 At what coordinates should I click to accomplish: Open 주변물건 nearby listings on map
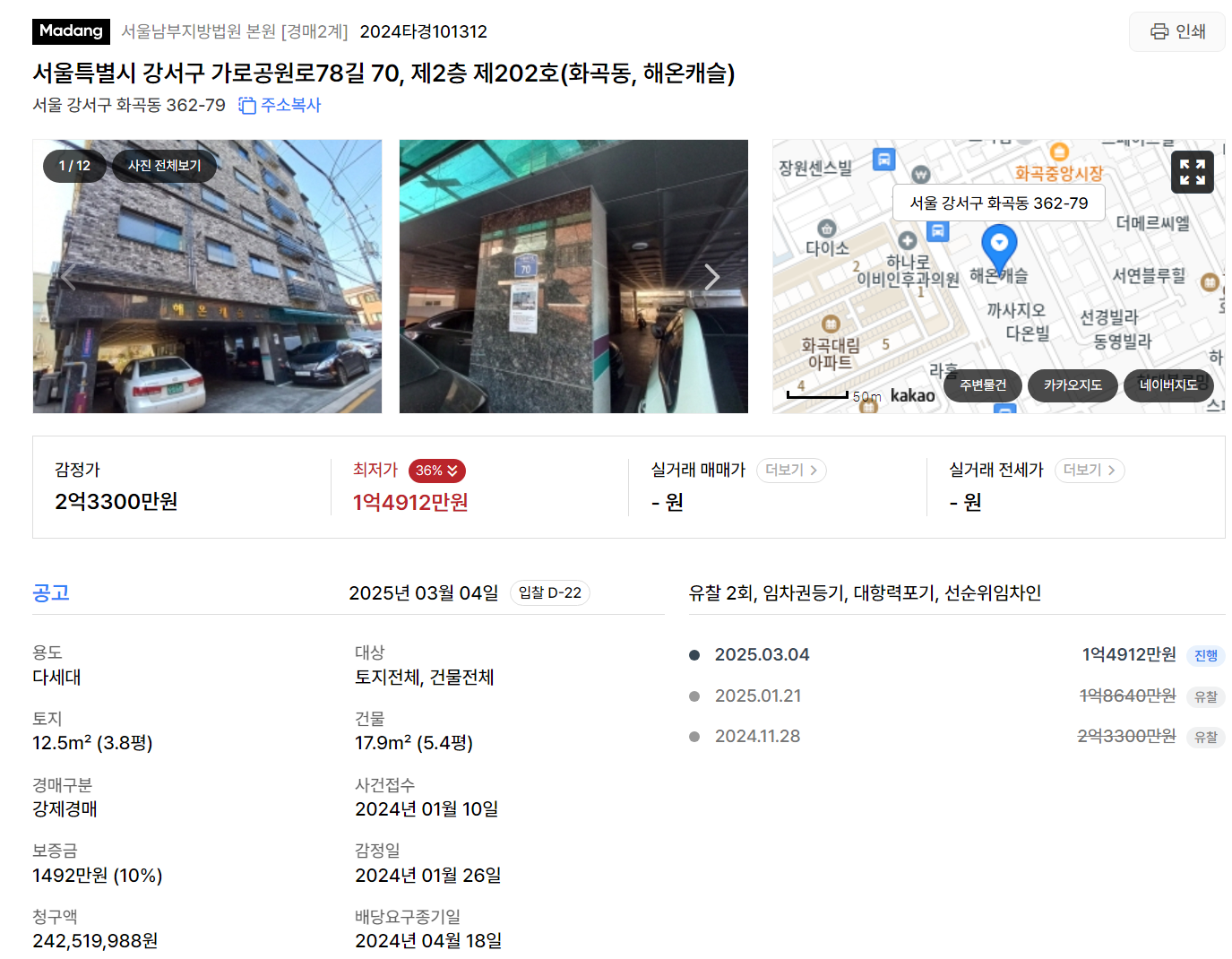(x=983, y=385)
